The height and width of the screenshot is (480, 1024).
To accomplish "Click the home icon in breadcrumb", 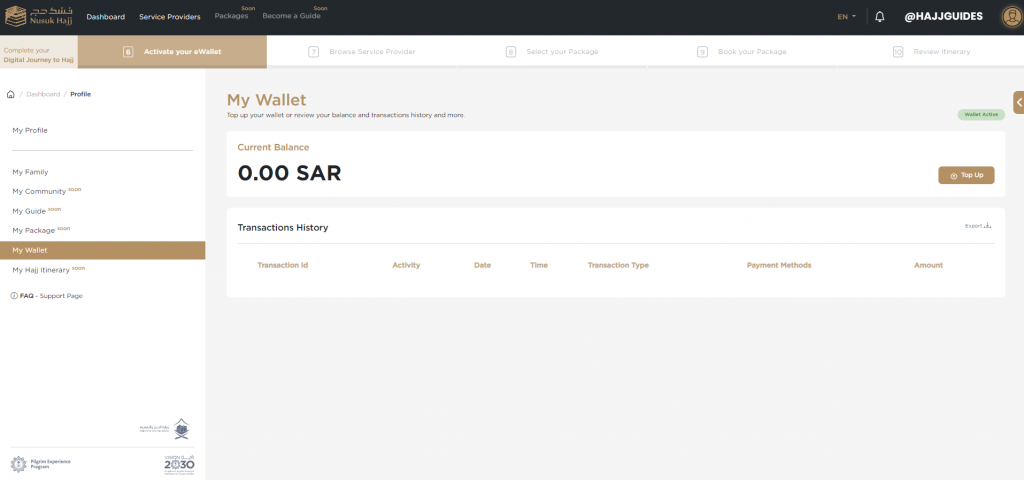I will (x=10, y=94).
